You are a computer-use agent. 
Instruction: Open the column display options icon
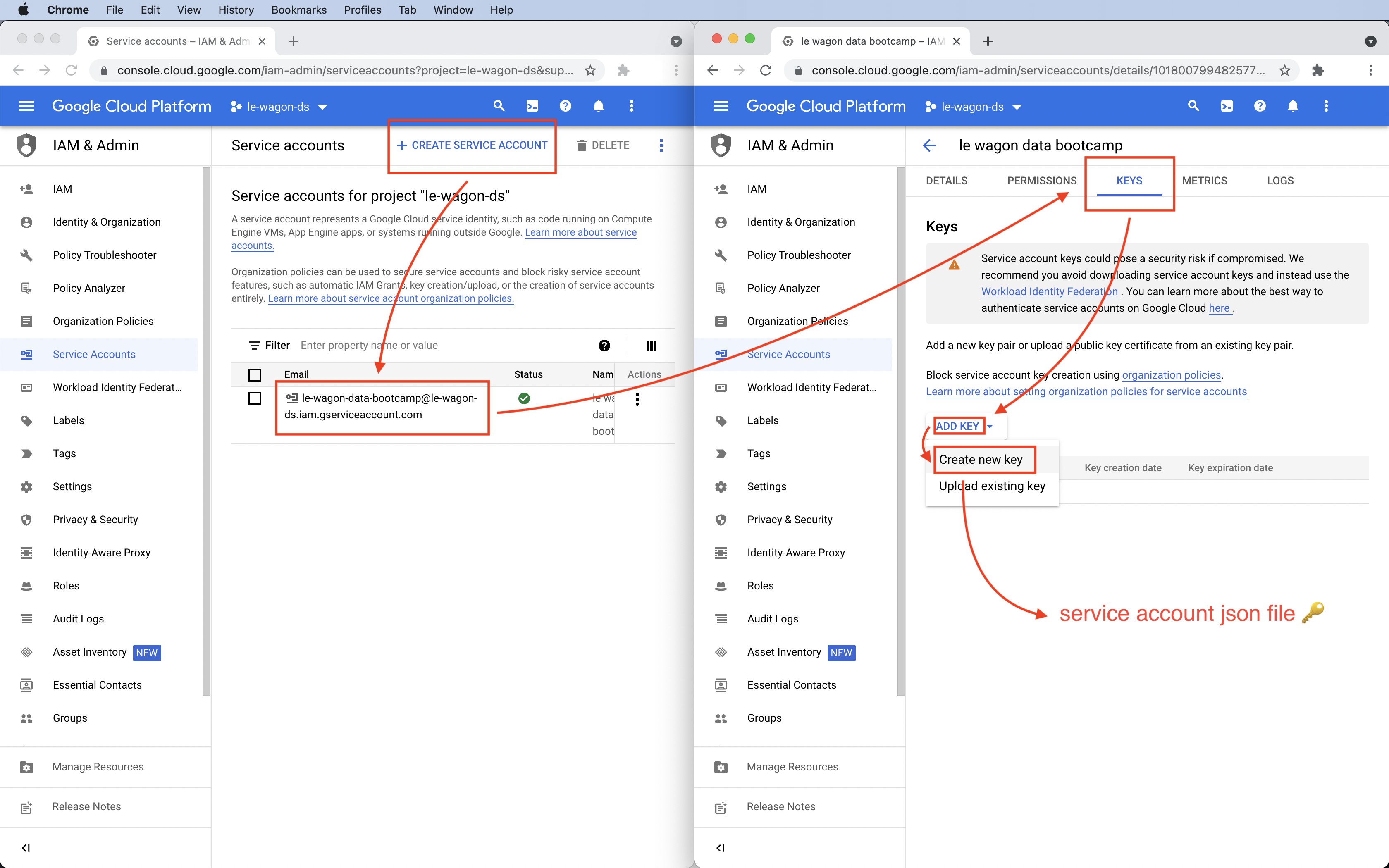[x=651, y=346]
